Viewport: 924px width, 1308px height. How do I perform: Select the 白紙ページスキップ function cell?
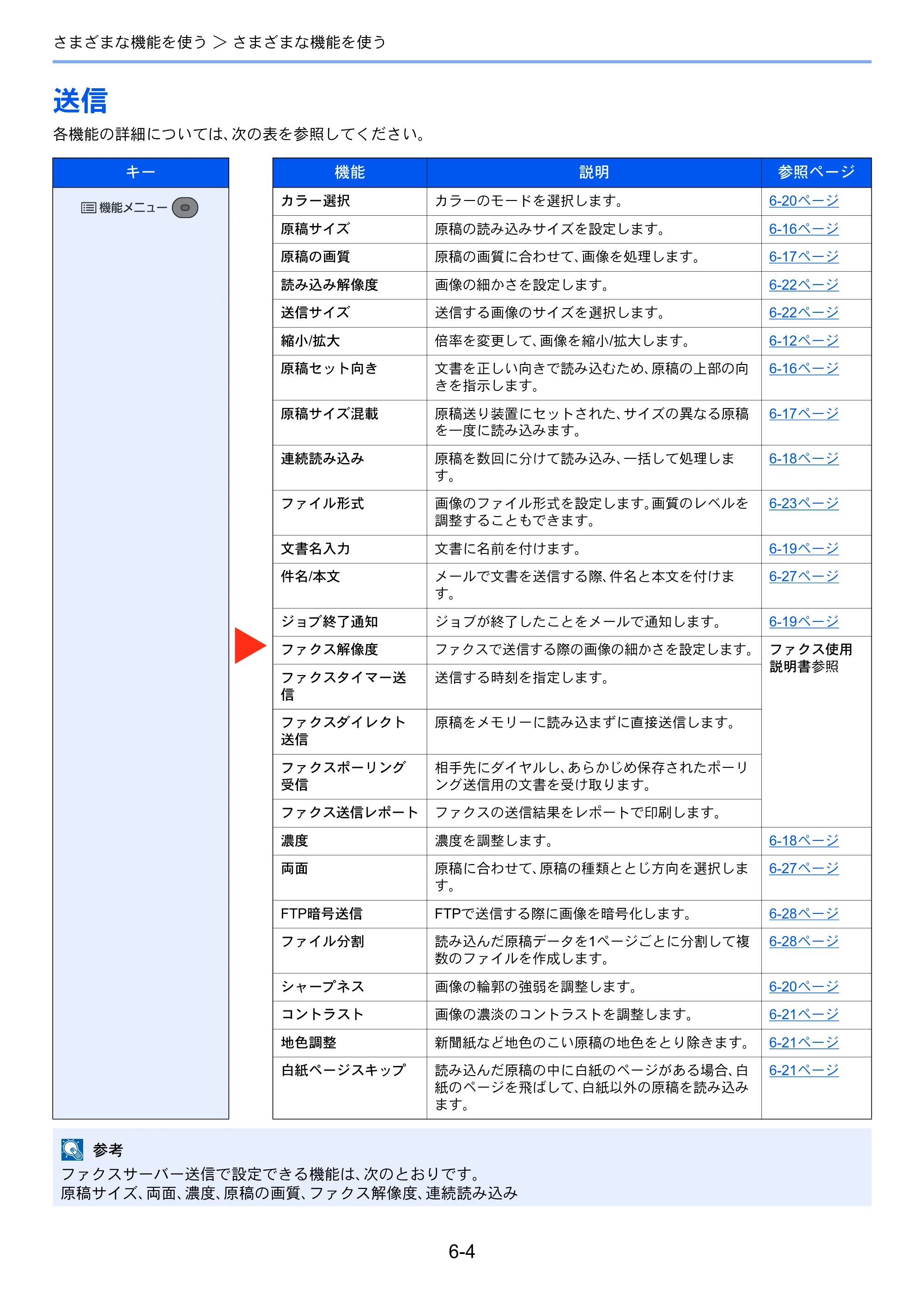pos(350,1088)
